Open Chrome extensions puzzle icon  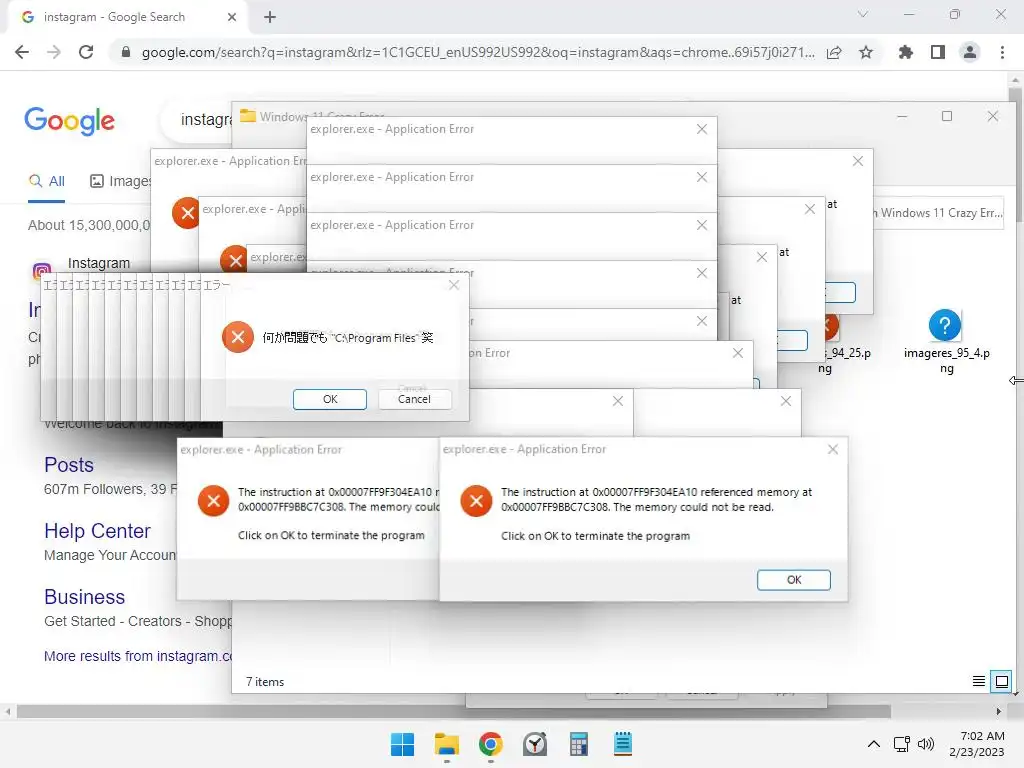pyautogui.click(x=906, y=52)
